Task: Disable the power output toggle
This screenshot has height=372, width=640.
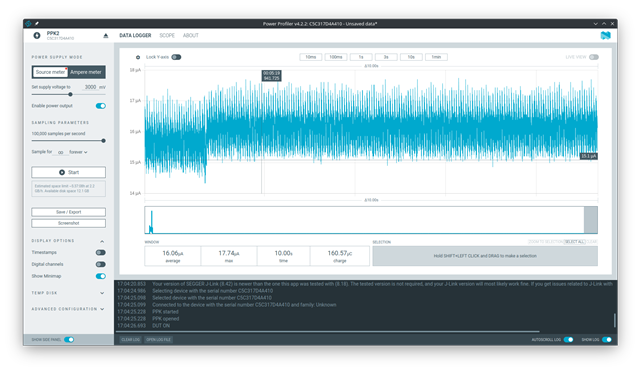Action: click(x=101, y=106)
